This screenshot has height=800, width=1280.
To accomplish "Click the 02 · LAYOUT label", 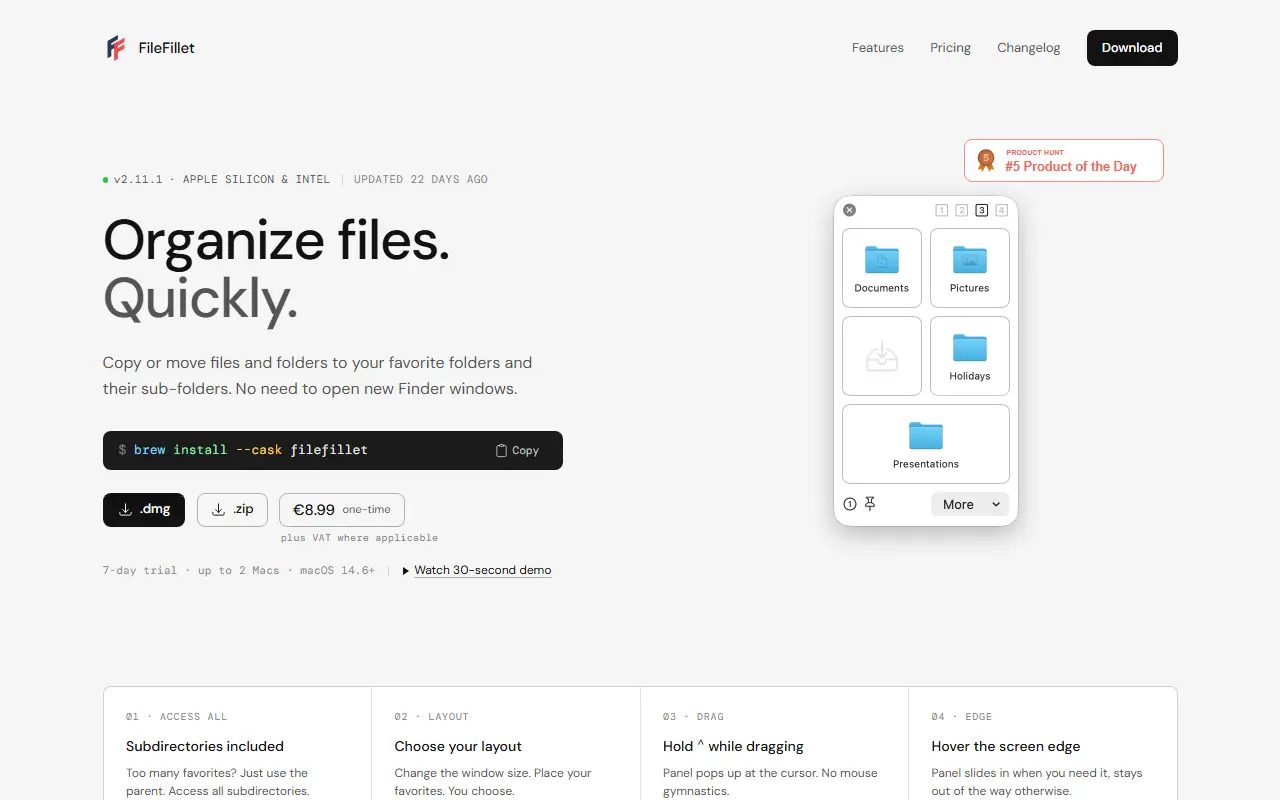I will point(432,717).
